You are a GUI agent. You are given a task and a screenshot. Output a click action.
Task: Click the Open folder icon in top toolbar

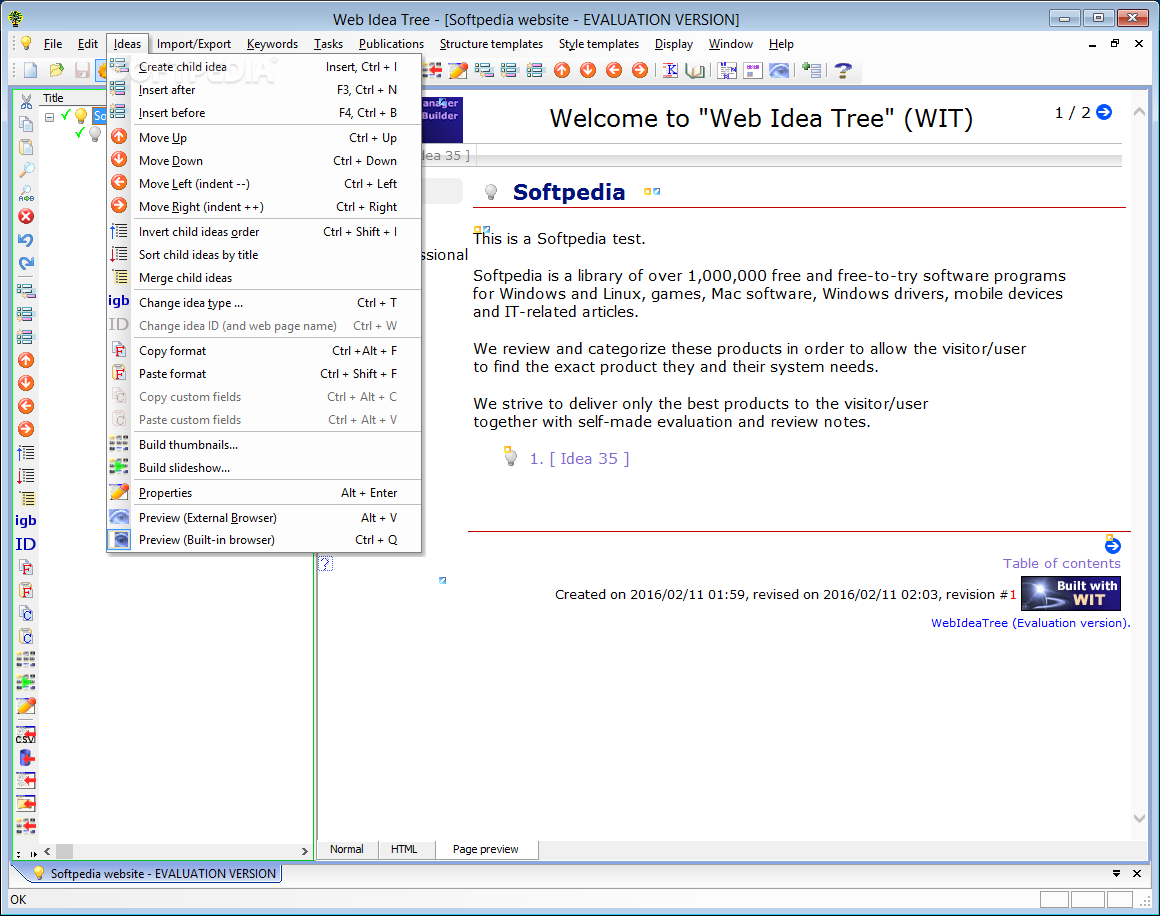[x=57, y=70]
